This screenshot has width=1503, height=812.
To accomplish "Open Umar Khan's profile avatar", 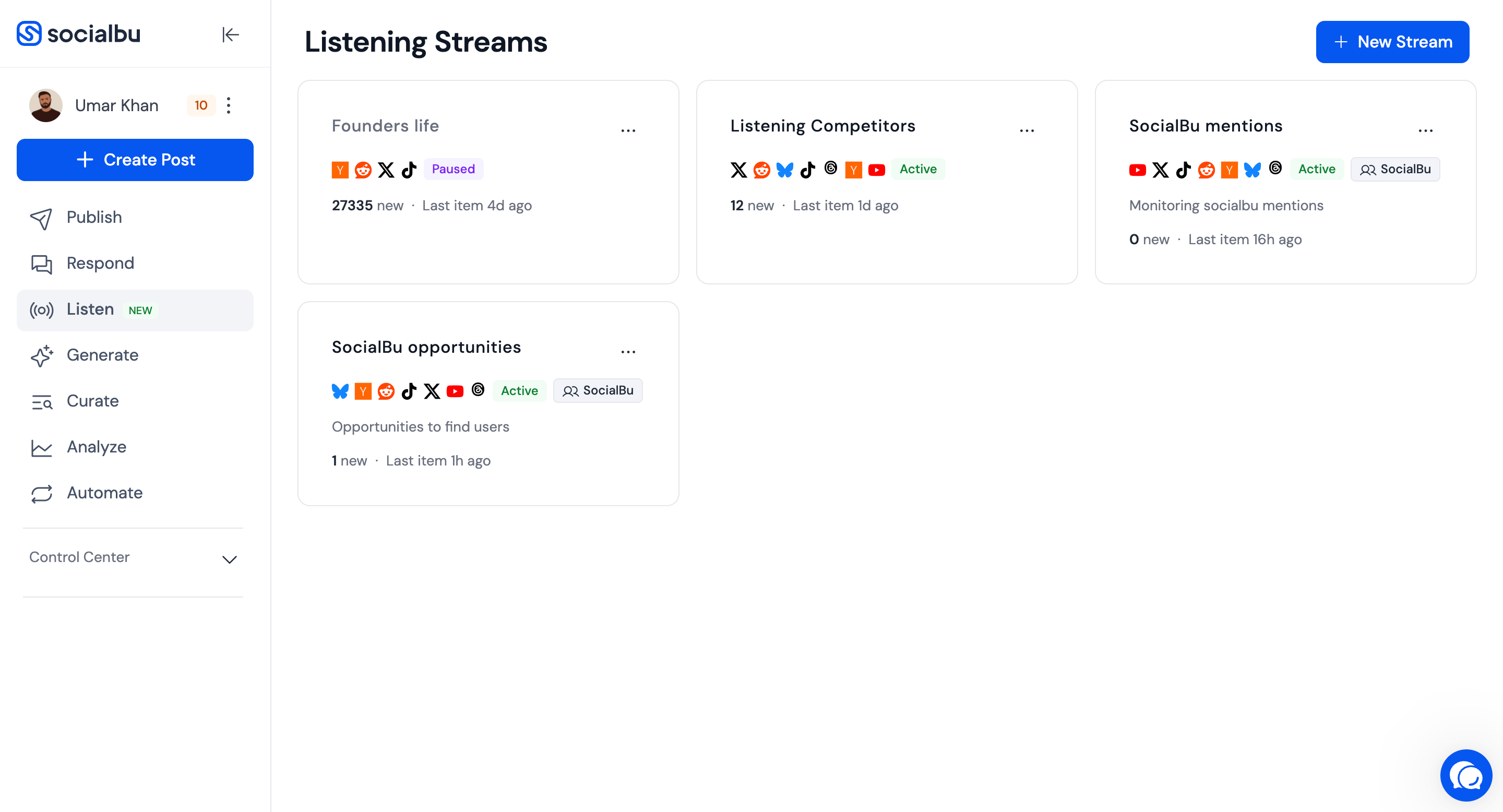I will click(45, 105).
